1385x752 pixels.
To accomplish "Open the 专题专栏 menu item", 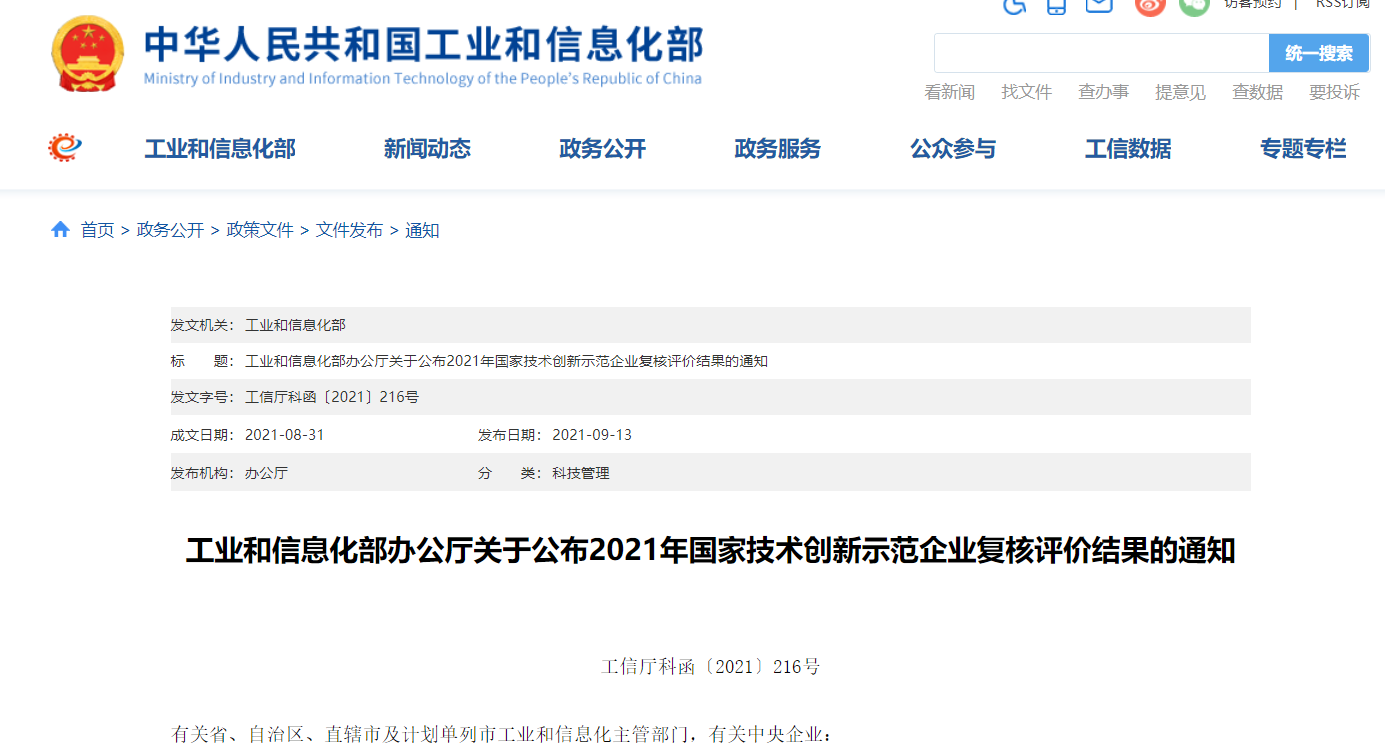I will (1303, 149).
